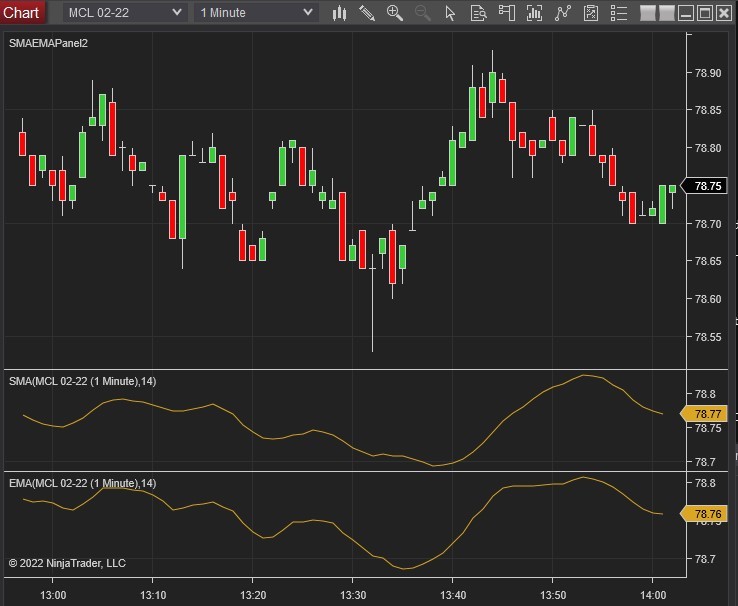Click the zoom in magnifier icon
Viewport: 738px width, 606px height.
(394, 13)
